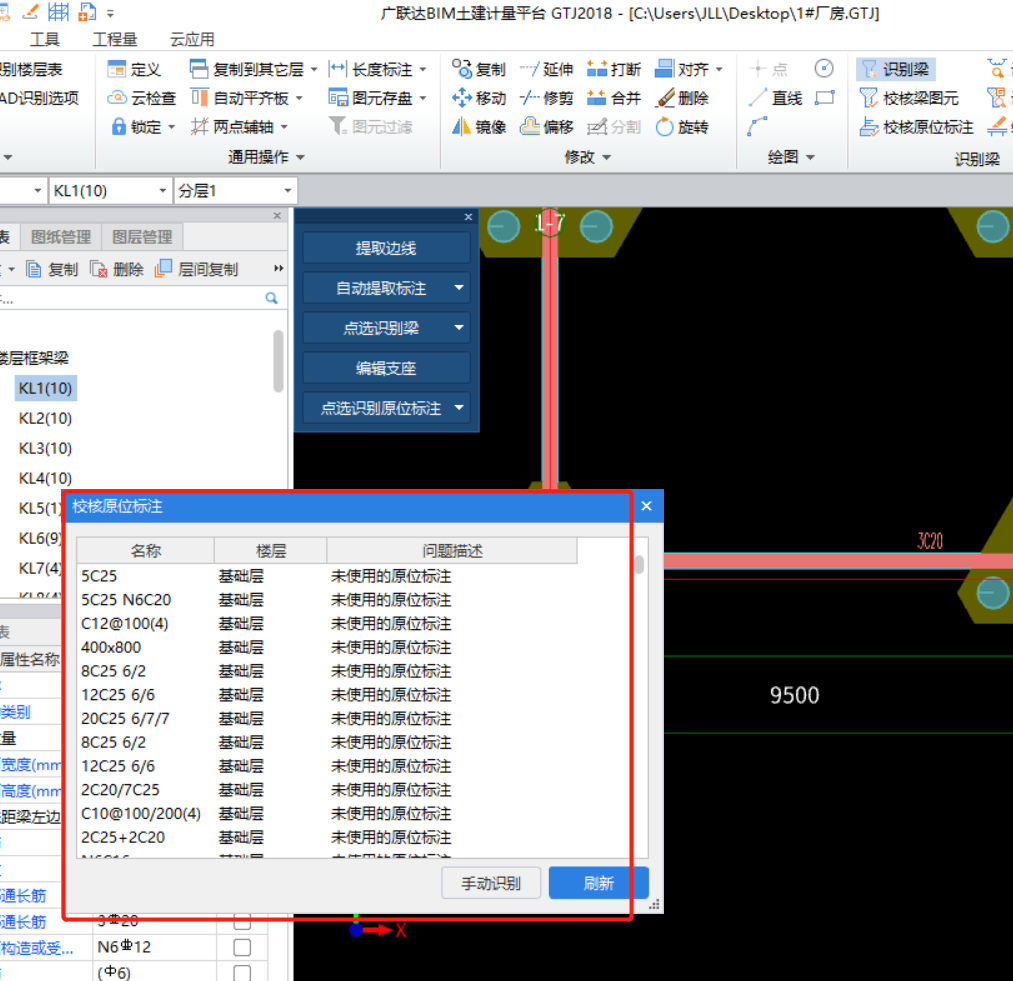Expand more toolbar options in component panel
The width and height of the screenshot is (1013, 981).
pyautogui.click(x=278, y=268)
